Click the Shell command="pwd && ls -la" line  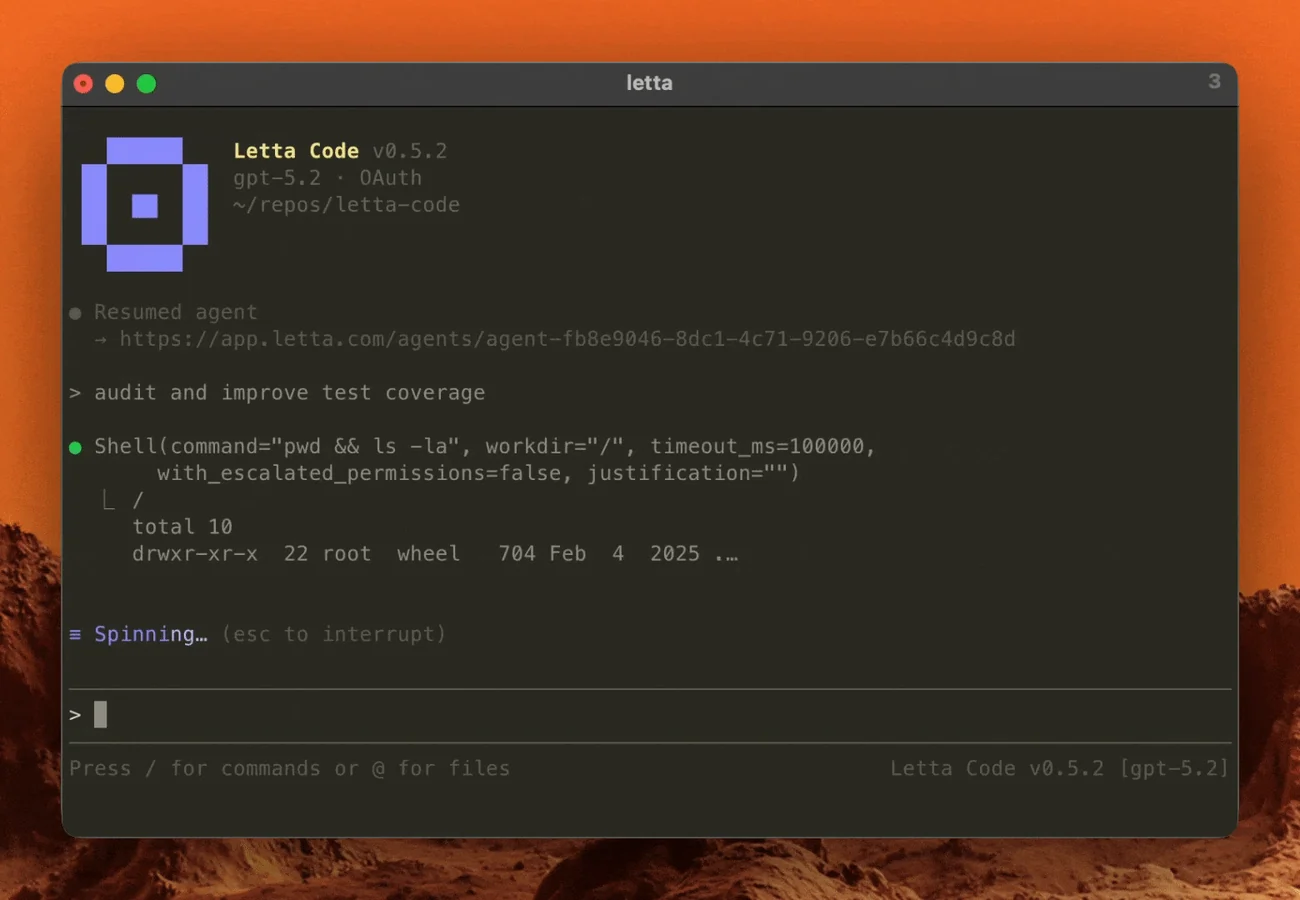tap(485, 446)
